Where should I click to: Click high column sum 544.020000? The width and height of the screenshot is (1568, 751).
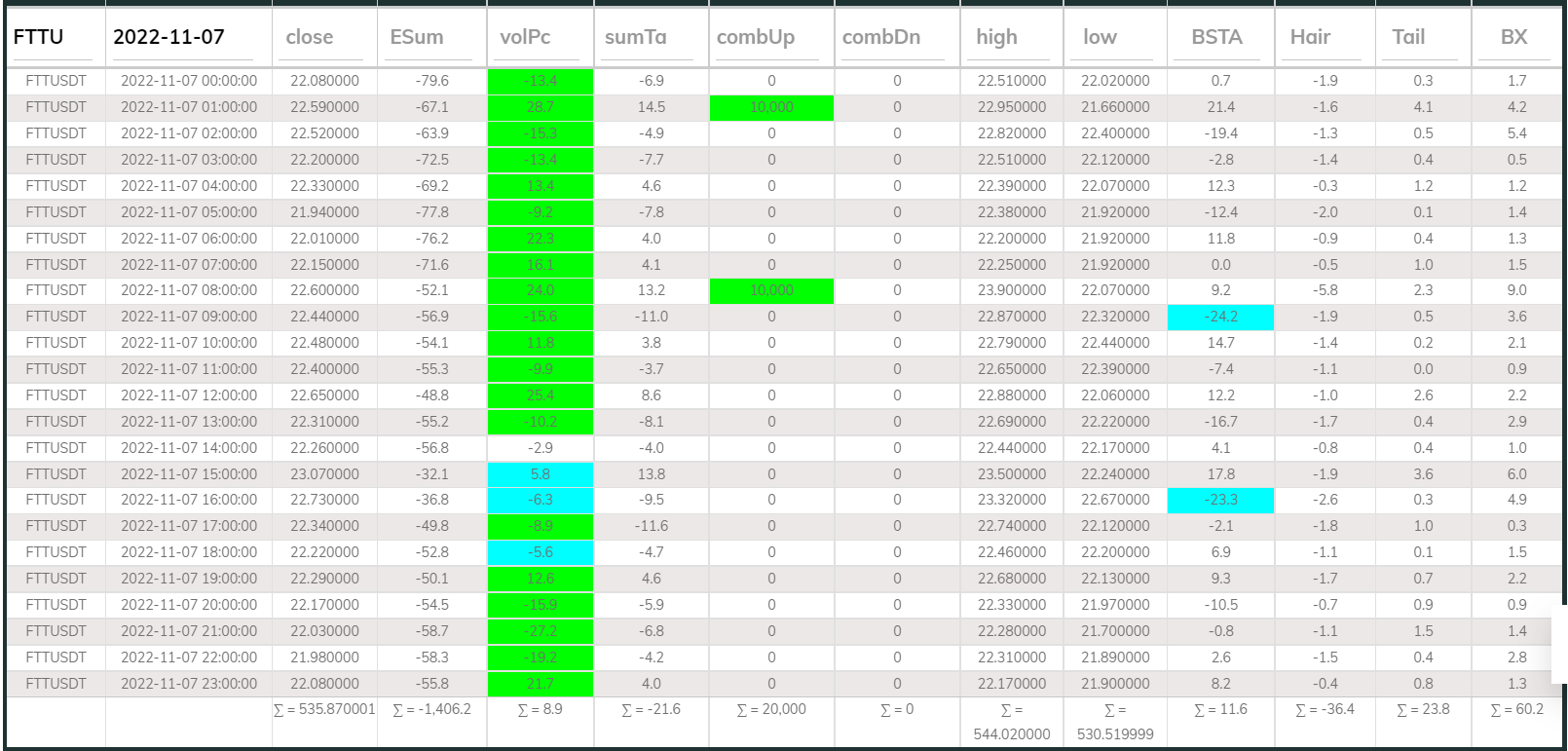[1012, 722]
